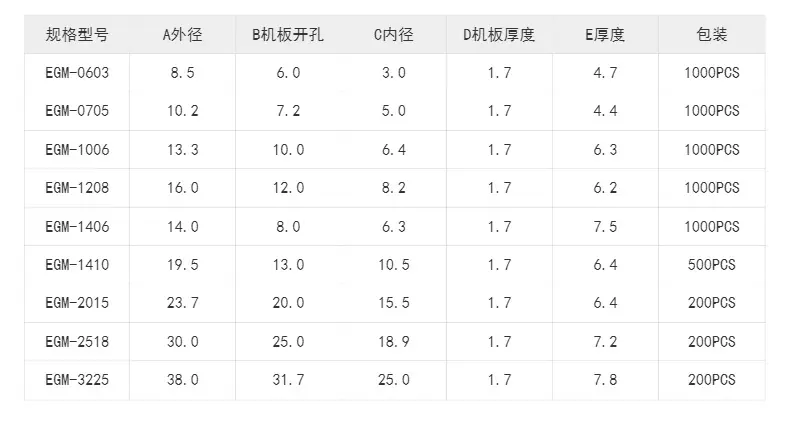
Task: Select the A外径 column header
Action: point(182,35)
